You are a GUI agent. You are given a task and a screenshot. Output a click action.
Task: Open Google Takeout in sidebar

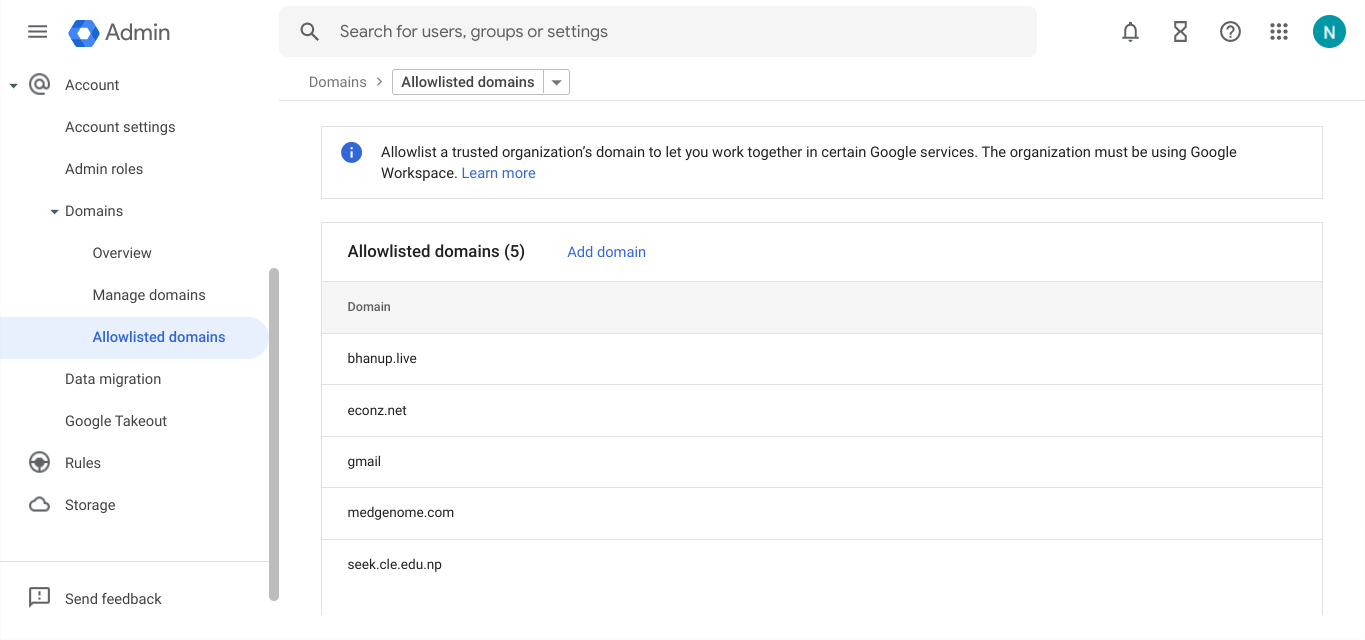pyautogui.click(x=116, y=421)
